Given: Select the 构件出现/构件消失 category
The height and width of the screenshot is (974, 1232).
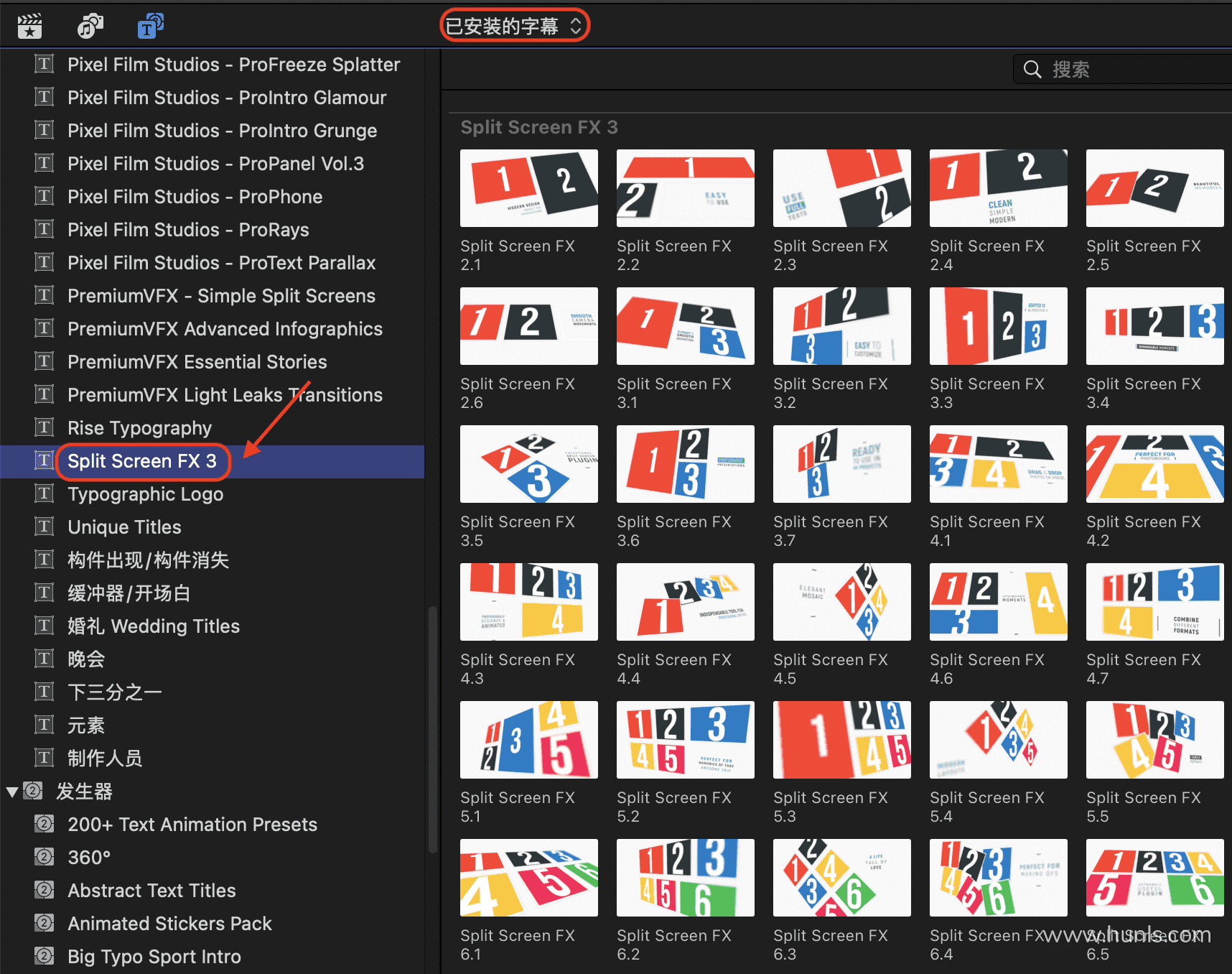Looking at the screenshot, I should (x=148, y=560).
